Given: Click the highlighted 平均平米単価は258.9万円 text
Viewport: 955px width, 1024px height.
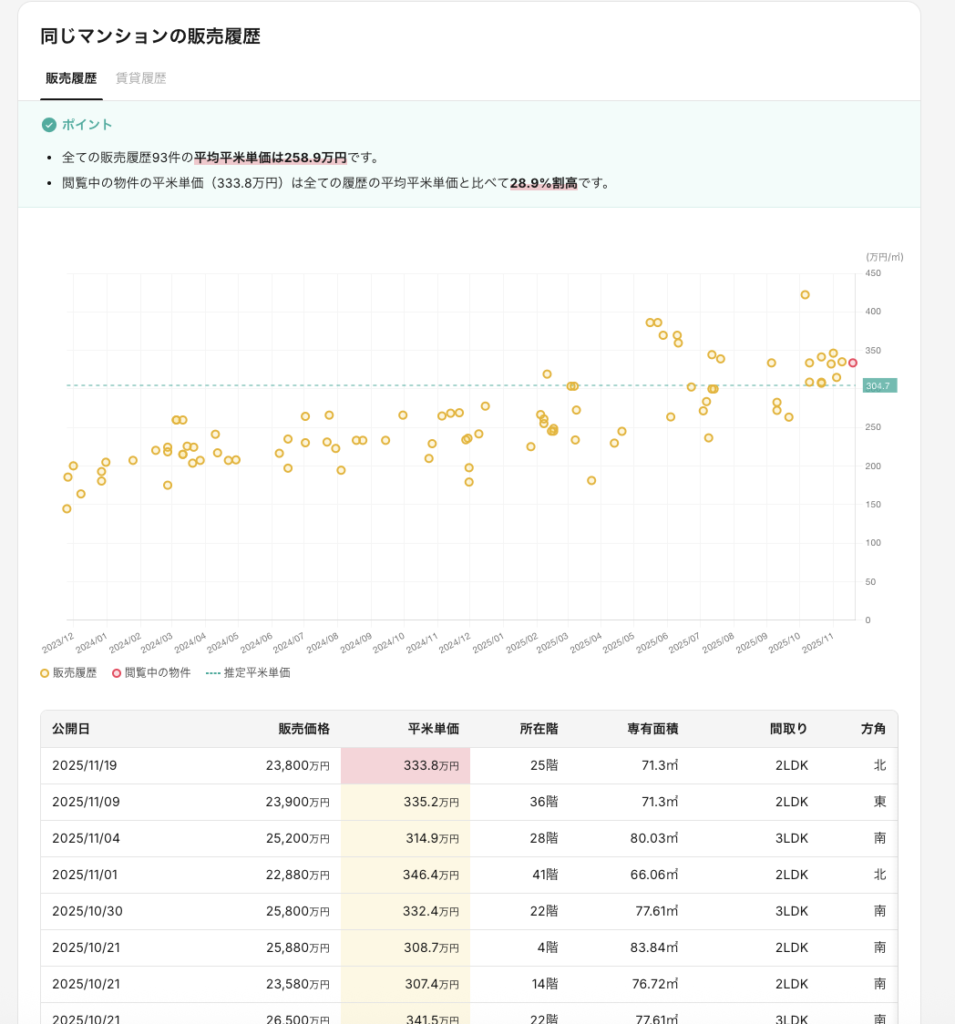Looking at the screenshot, I should click(270, 158).
